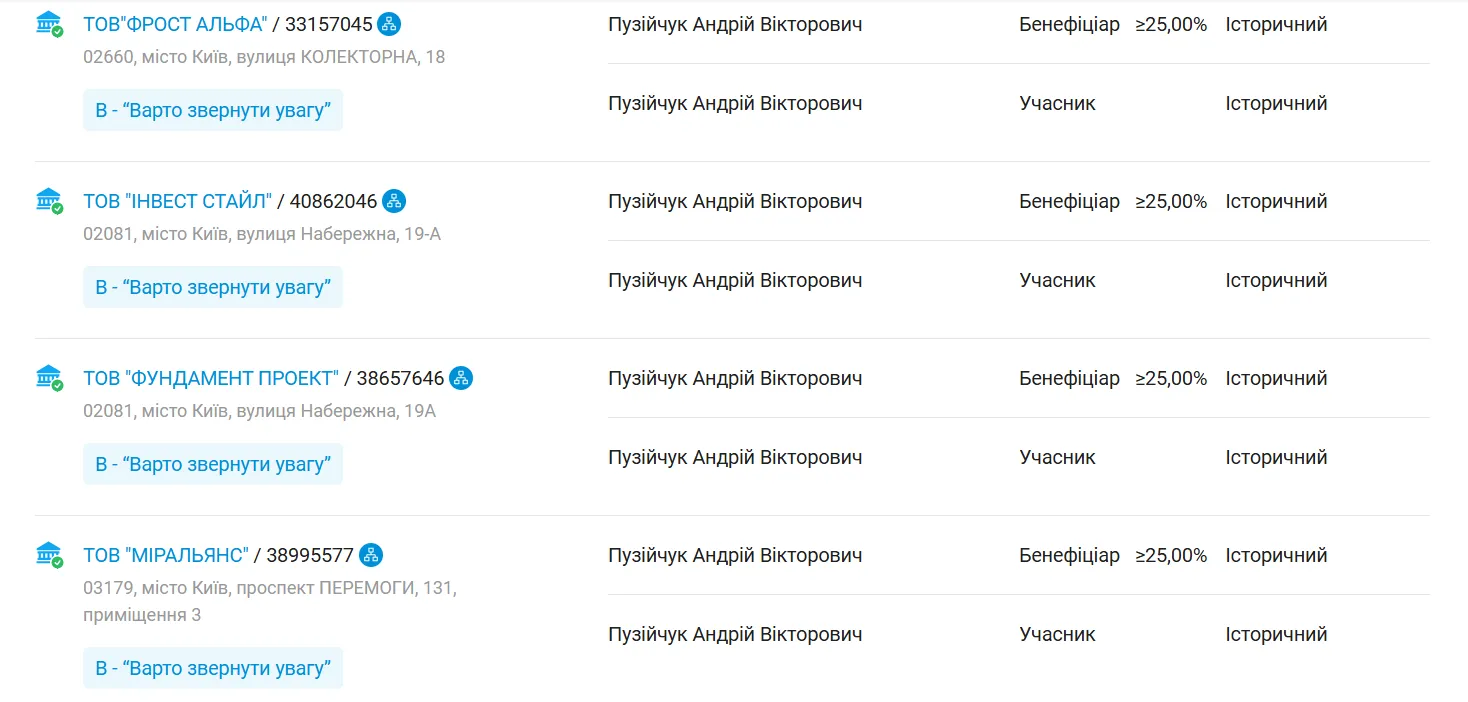Open the ТОВ "ФУНДАМЕНТ ПРОЕКТ" company link
The height and width of the screenshot is (702, 1468).
[x=211, y=378]
